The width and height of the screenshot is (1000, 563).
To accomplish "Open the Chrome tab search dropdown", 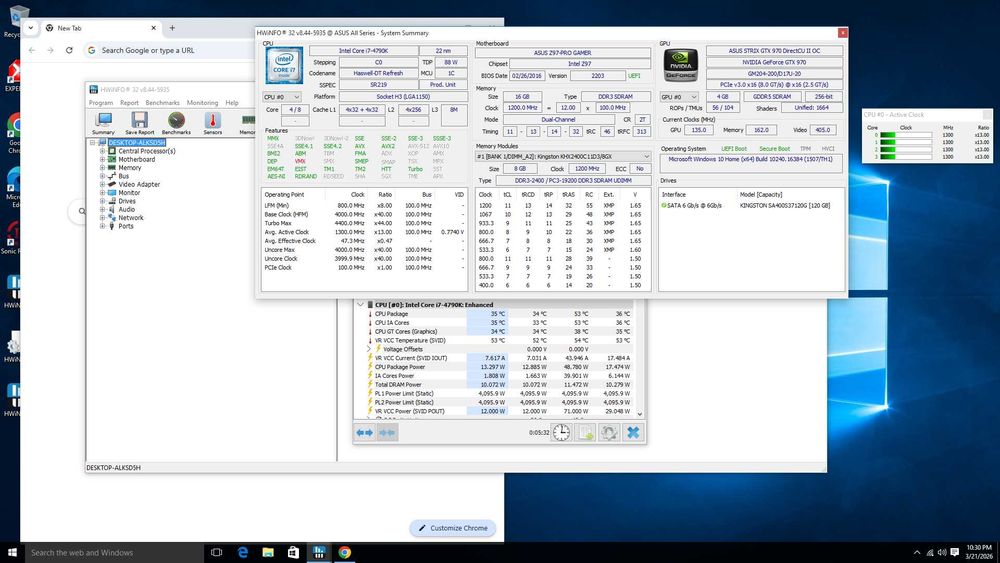I will pyautogui.click(x=31, y=28).
